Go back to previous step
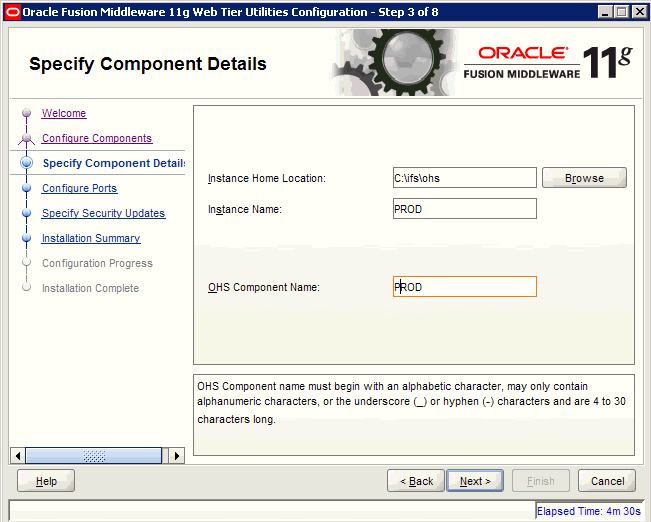This screenshot has height=522, width=651. click(x=416, y=481)
